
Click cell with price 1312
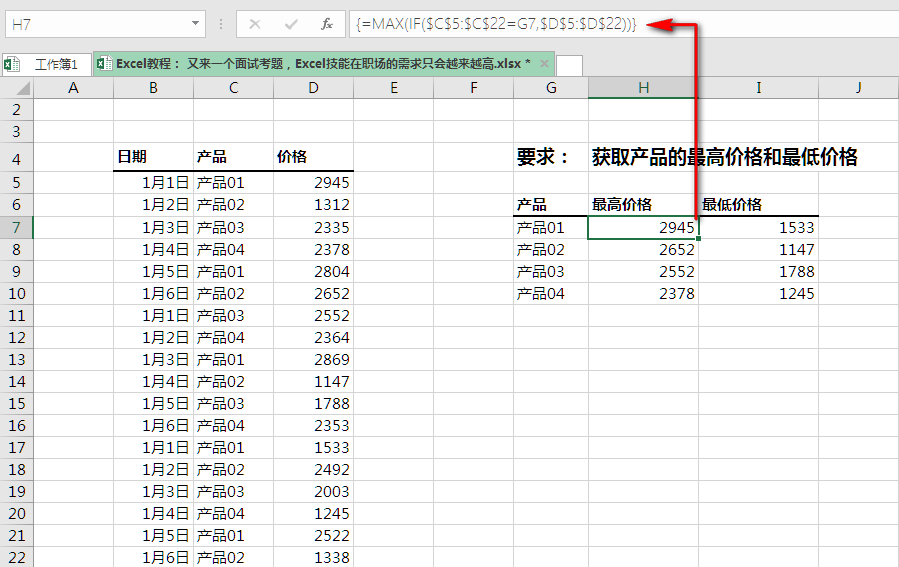[x=314, y=205]
